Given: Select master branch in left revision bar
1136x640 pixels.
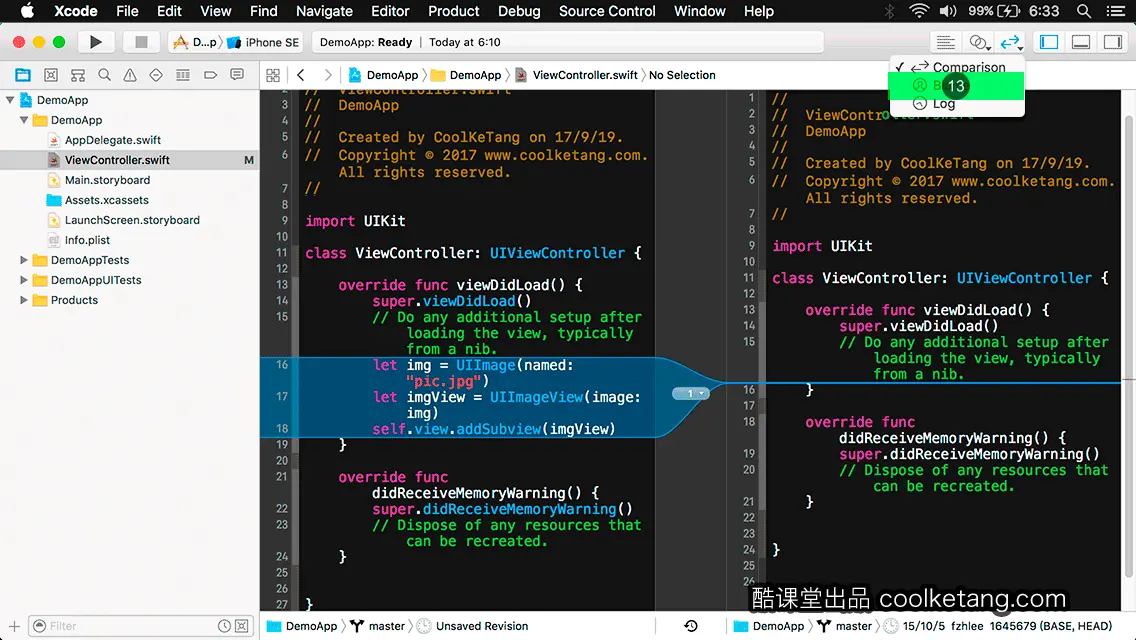Looking at the screenshot, I should click(x=377, y=626).
